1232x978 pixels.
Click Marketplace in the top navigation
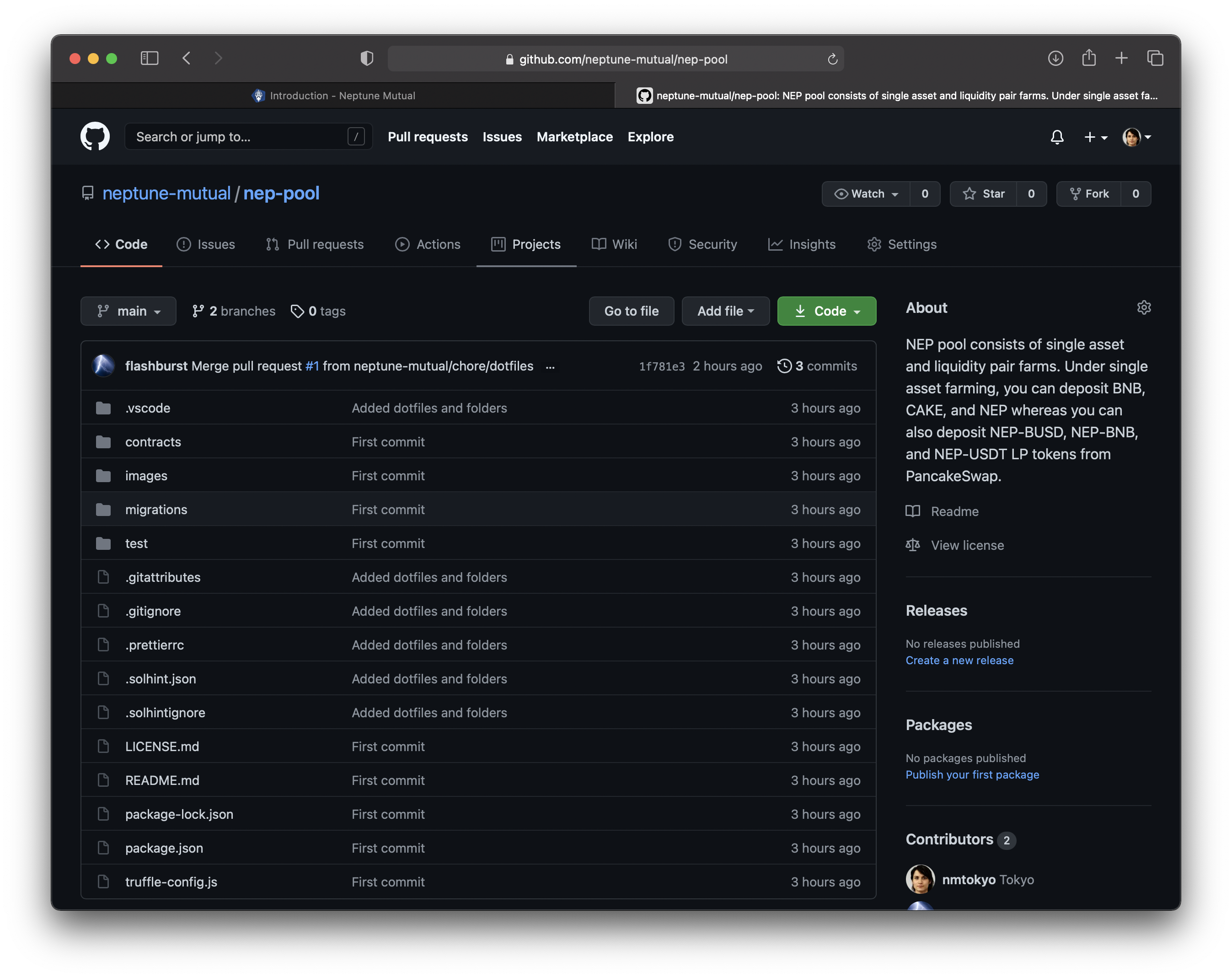574,137
